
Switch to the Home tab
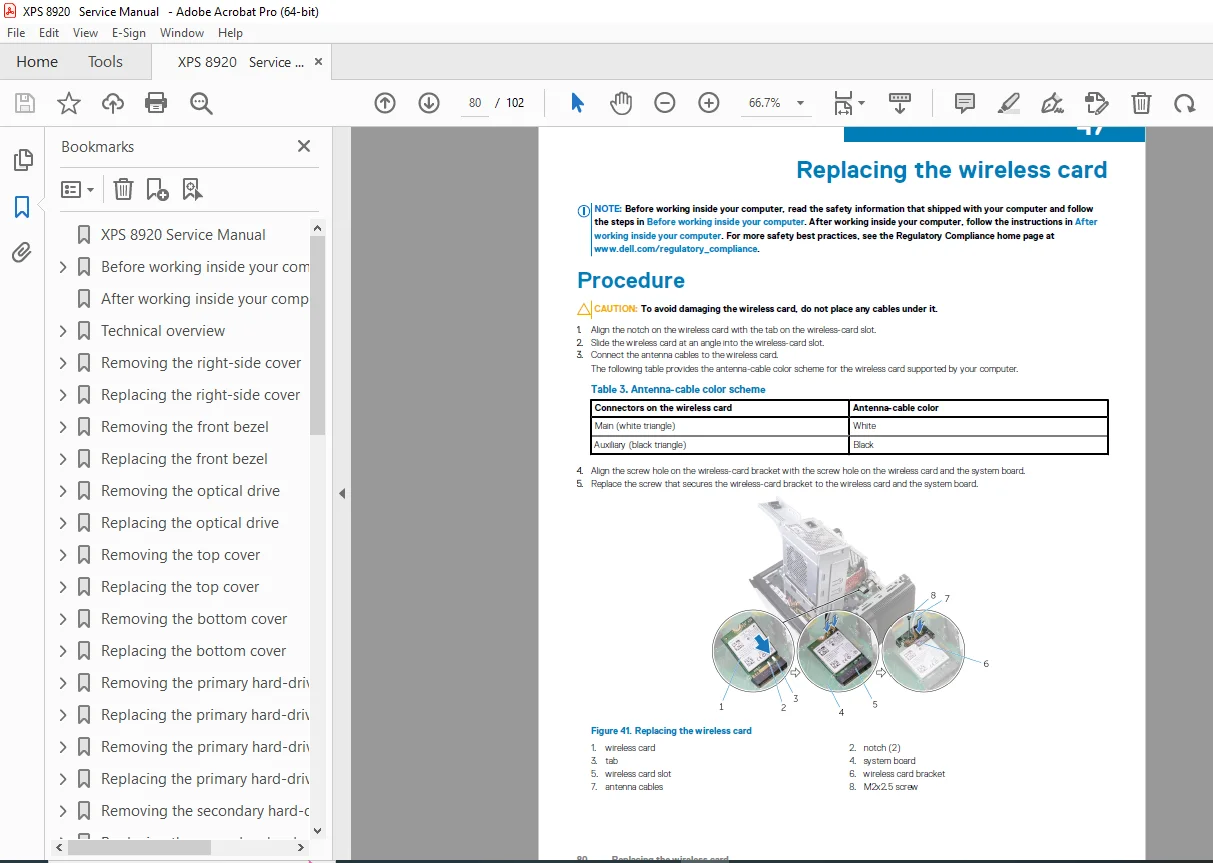pyautogui.click(x=37, y=62)
